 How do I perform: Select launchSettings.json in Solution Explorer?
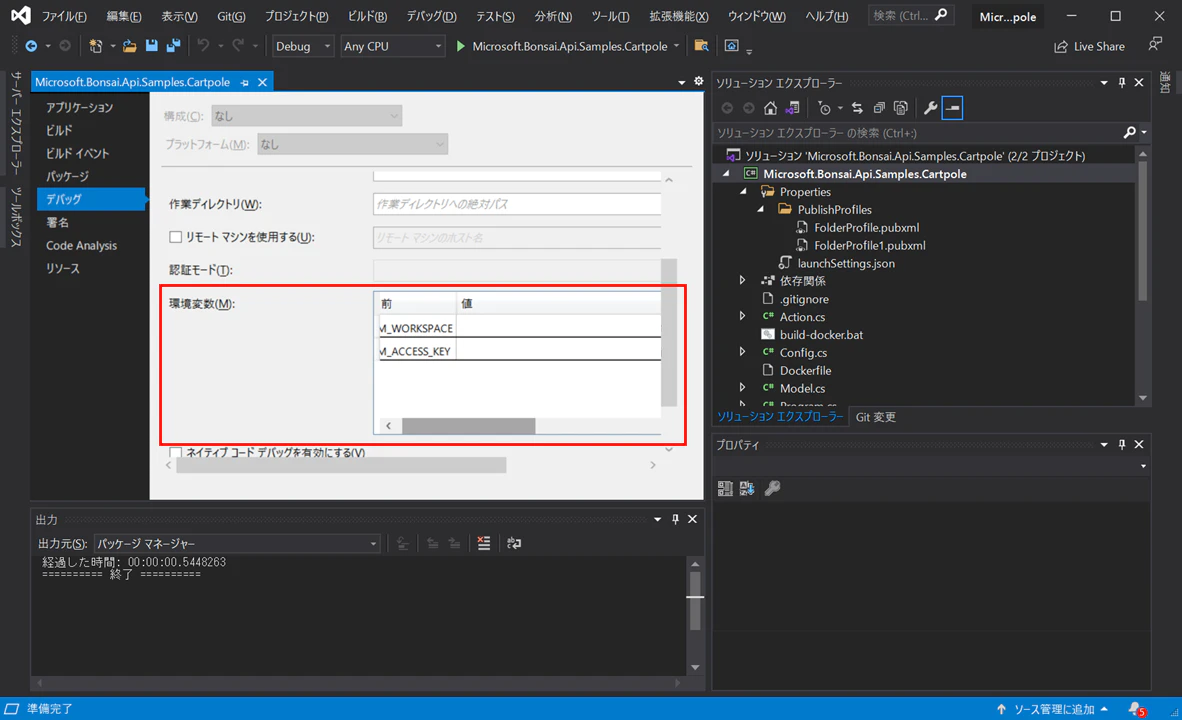pos(846,263)
